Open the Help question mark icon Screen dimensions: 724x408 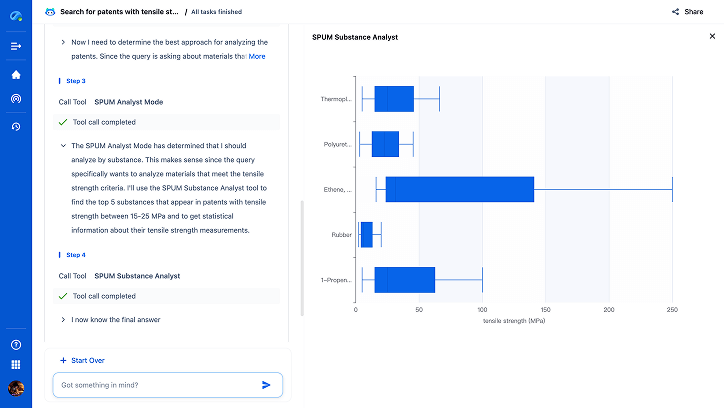[16, 345]
